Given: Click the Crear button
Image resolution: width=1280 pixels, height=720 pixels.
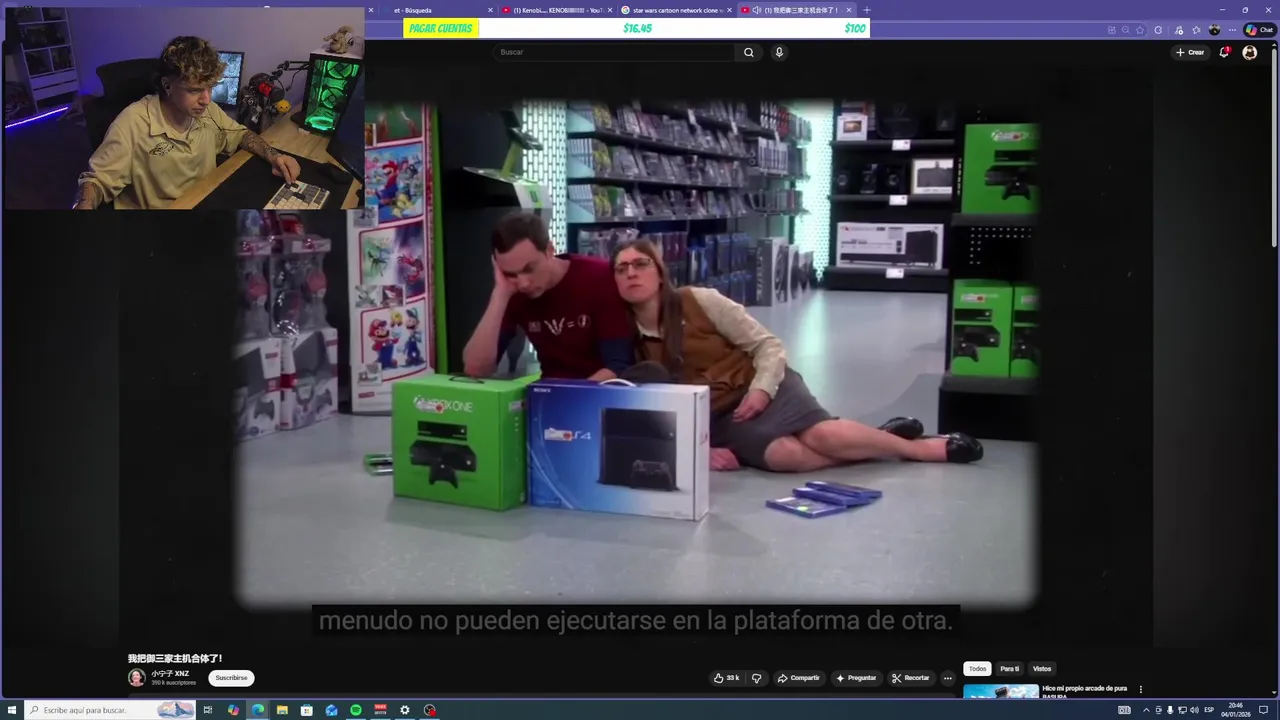Looking at the screenshot, I should 1190,52.
